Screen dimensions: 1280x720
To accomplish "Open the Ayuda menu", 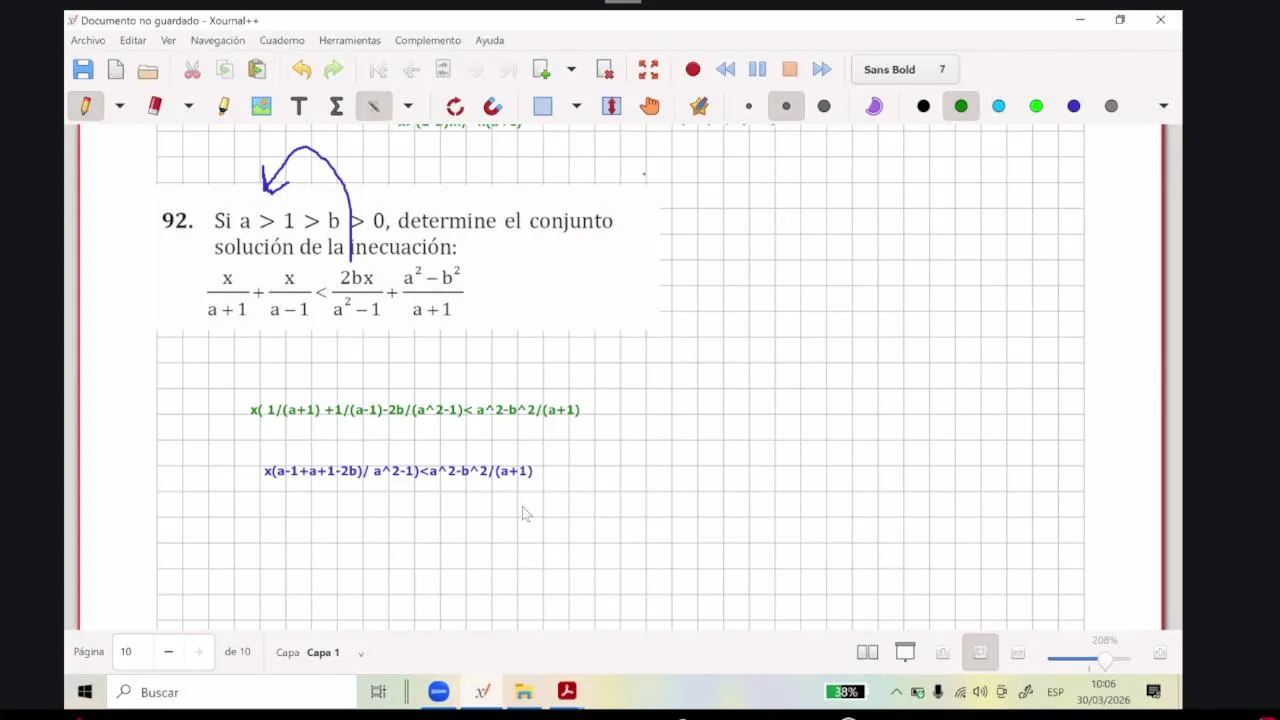I will pyautogui.click(x=490, y=41).
